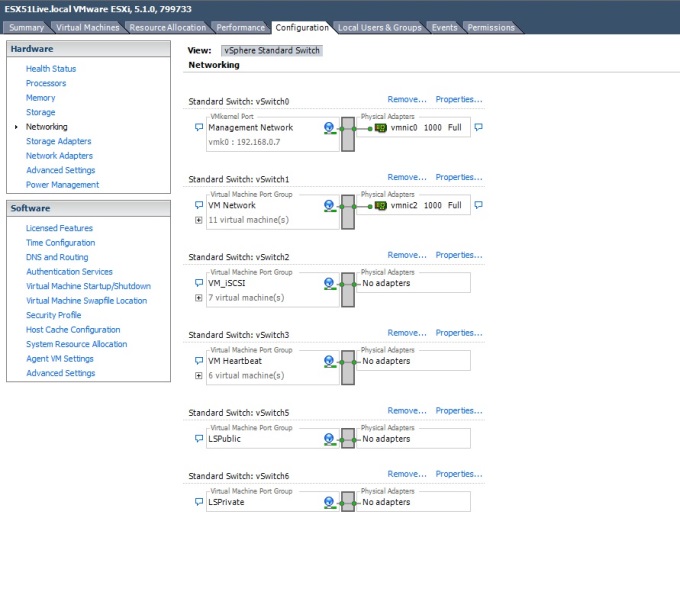Switch to the Summary tab

tap(26, 27)
